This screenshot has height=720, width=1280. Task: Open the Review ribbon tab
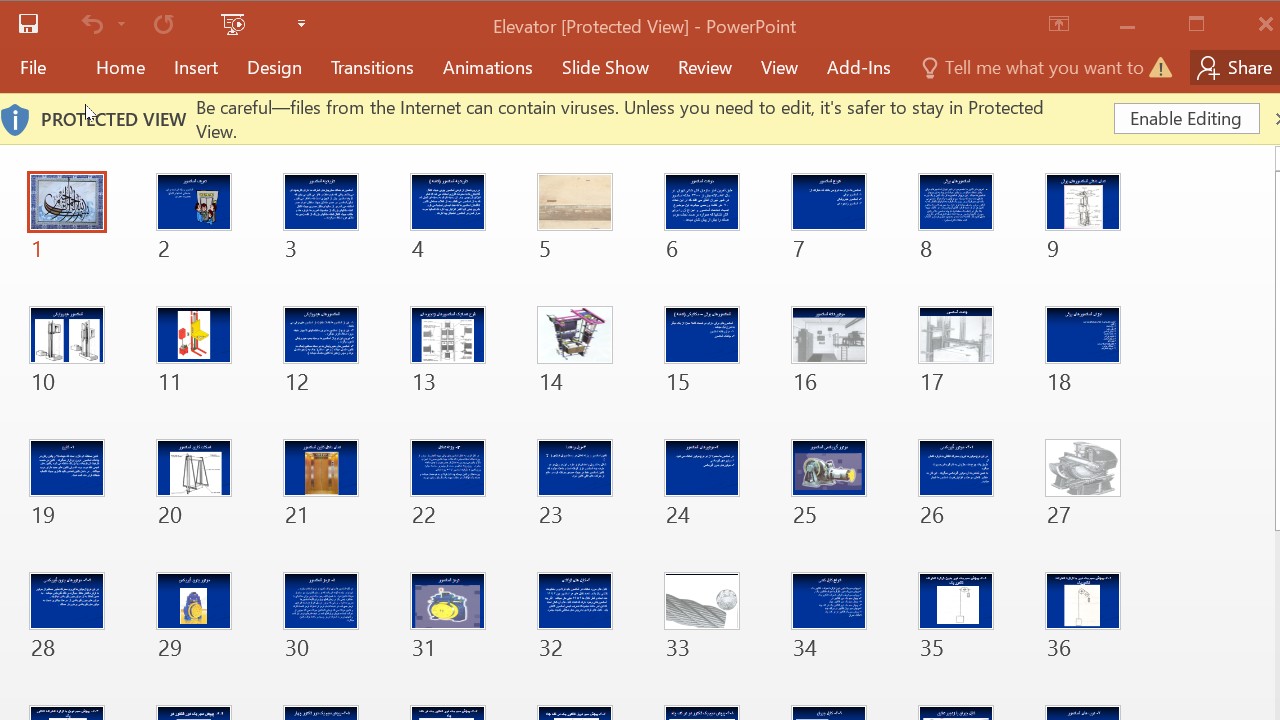pos(705,68)
